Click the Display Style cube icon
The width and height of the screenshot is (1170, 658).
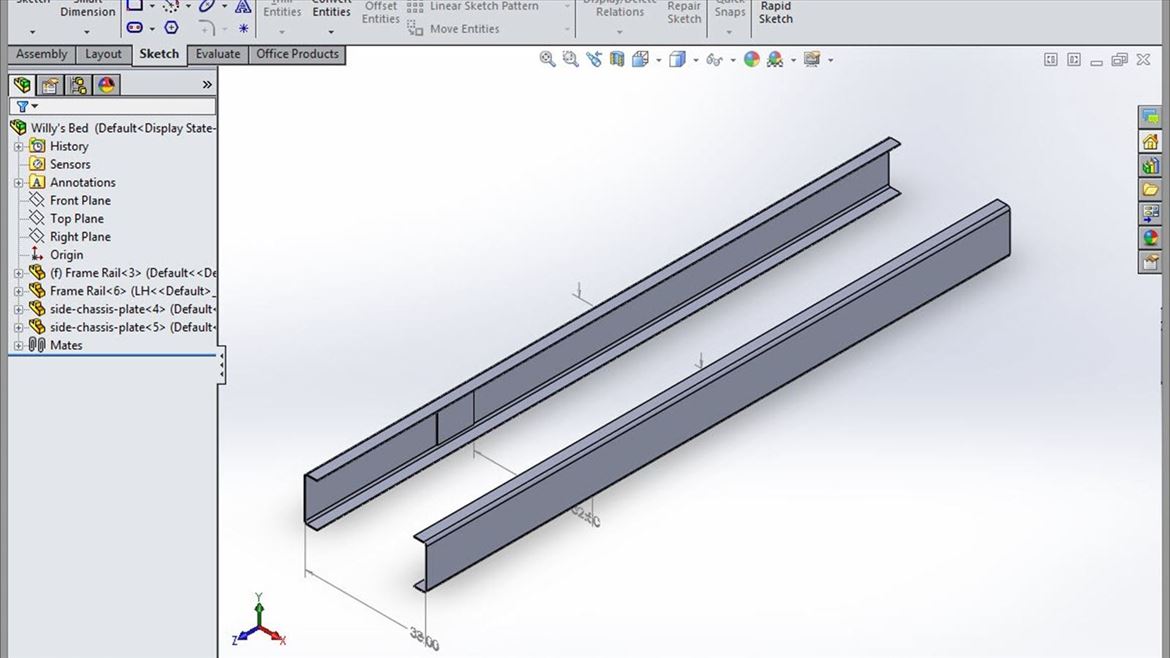pos(677,60)
